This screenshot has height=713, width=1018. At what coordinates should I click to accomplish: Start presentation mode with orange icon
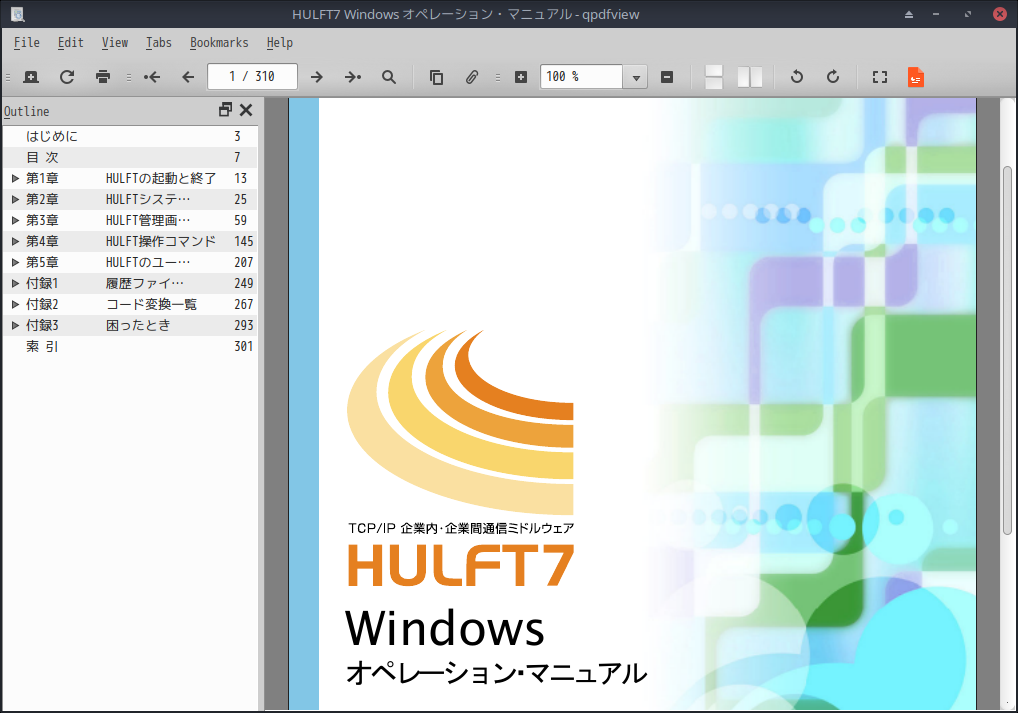pyautogui.click(x=915, y=77)
